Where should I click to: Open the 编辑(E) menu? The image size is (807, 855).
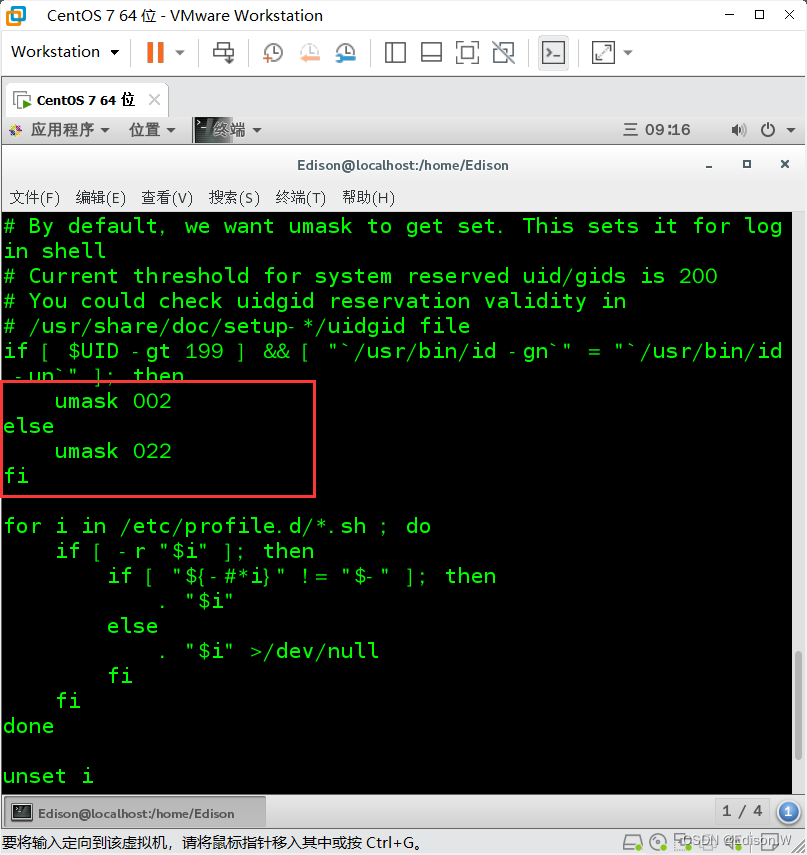(100, 197)
